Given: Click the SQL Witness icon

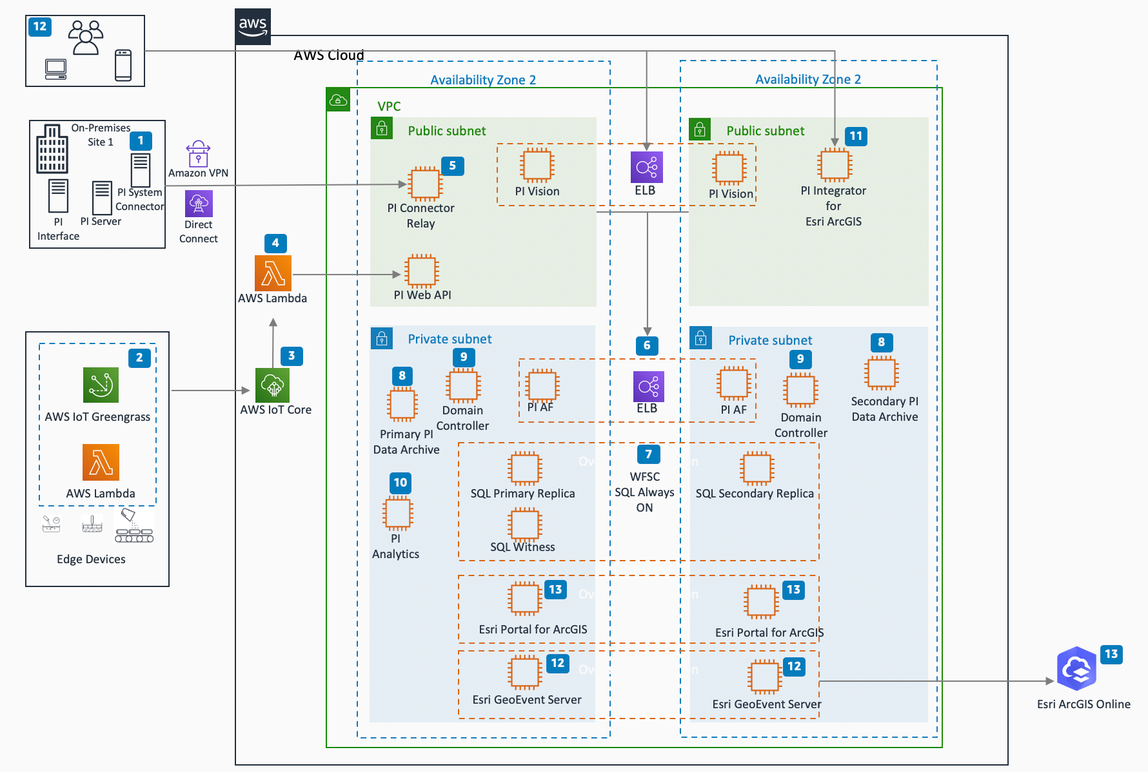Looking at the screenshot, I should (524, 524).
